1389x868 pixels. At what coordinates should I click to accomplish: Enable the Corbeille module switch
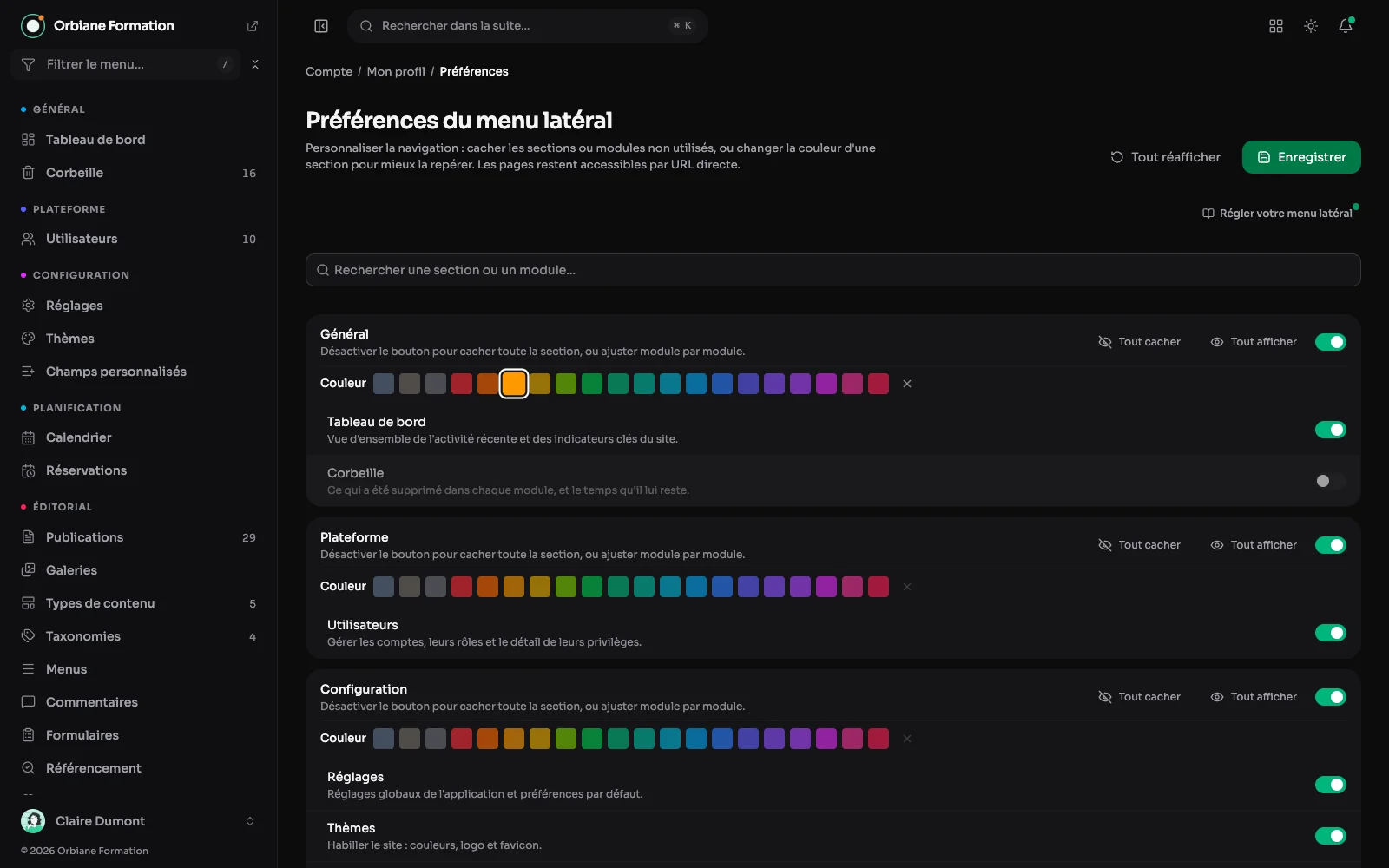[x=1331, y=481]
